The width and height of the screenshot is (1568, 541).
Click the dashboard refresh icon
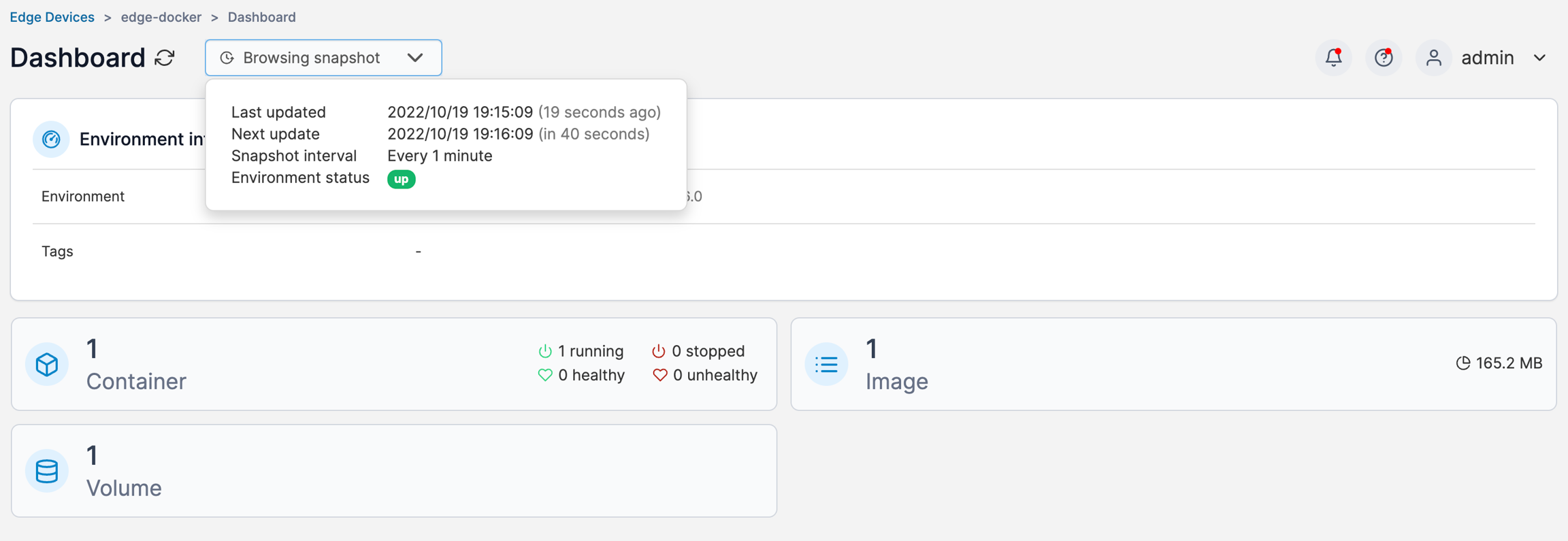point(165,58)
